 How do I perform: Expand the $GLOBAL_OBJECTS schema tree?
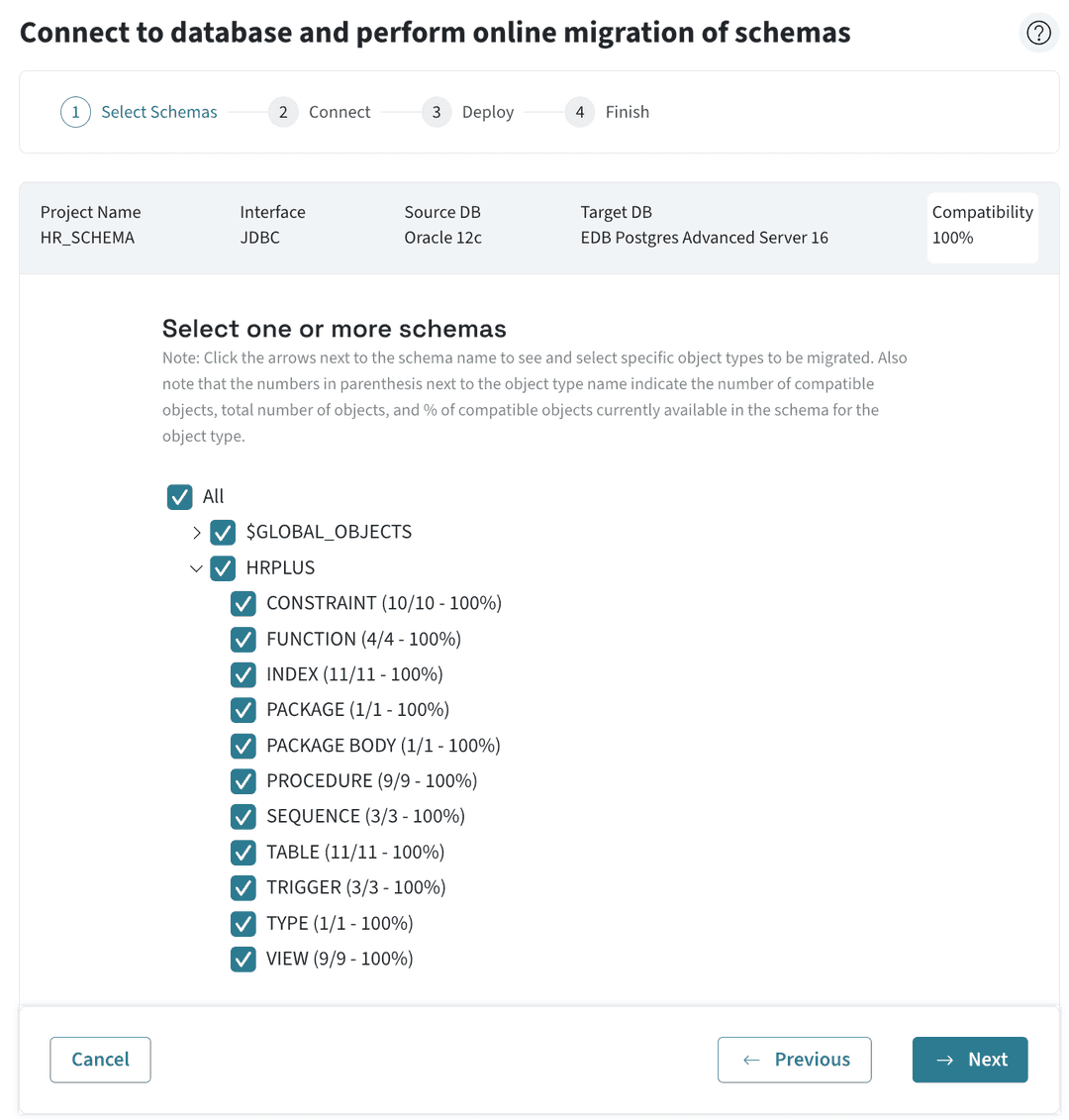point(196,532)
